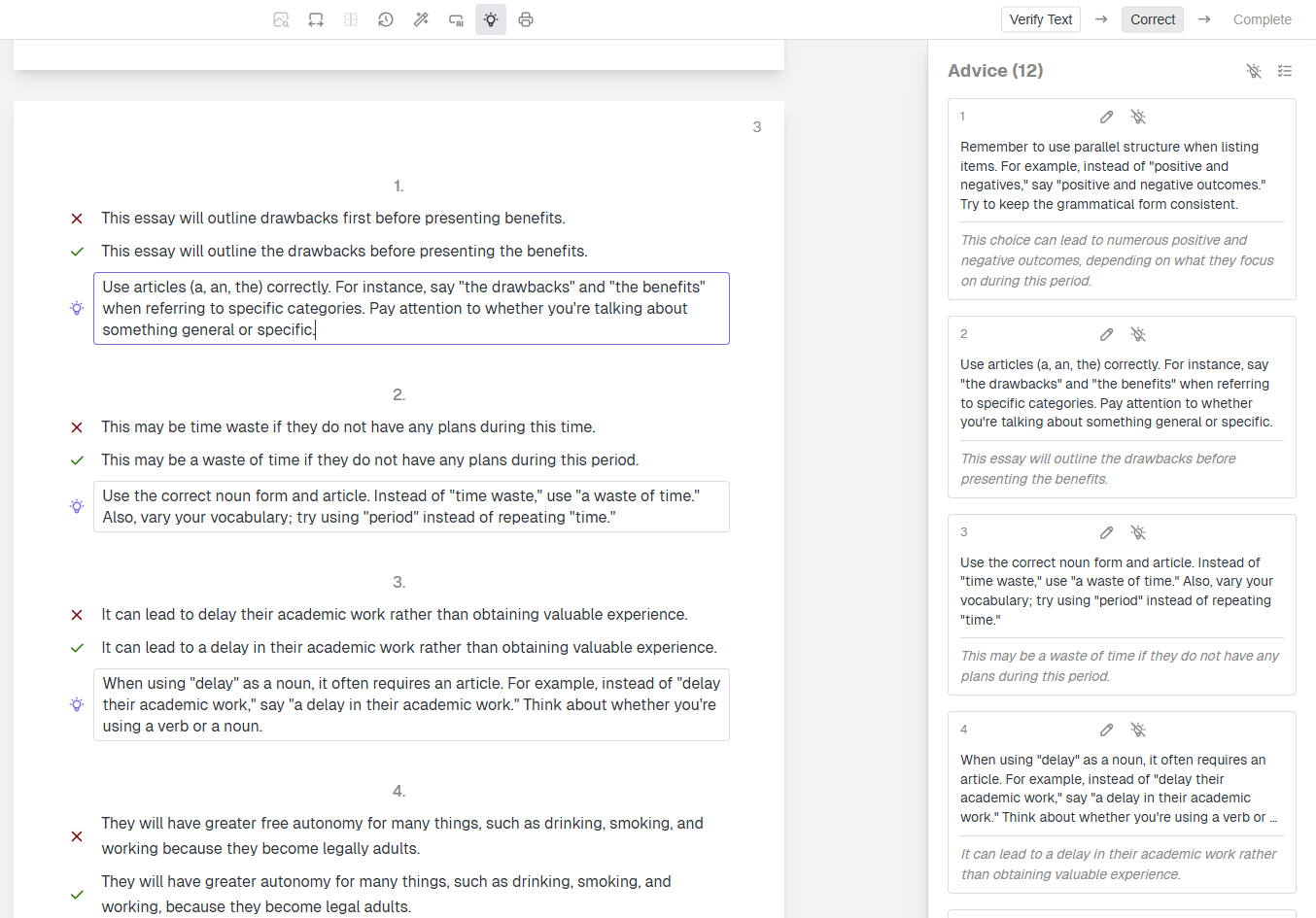
Task: Place cursor in the advice text box under item 1
Action: coord(411,307)
